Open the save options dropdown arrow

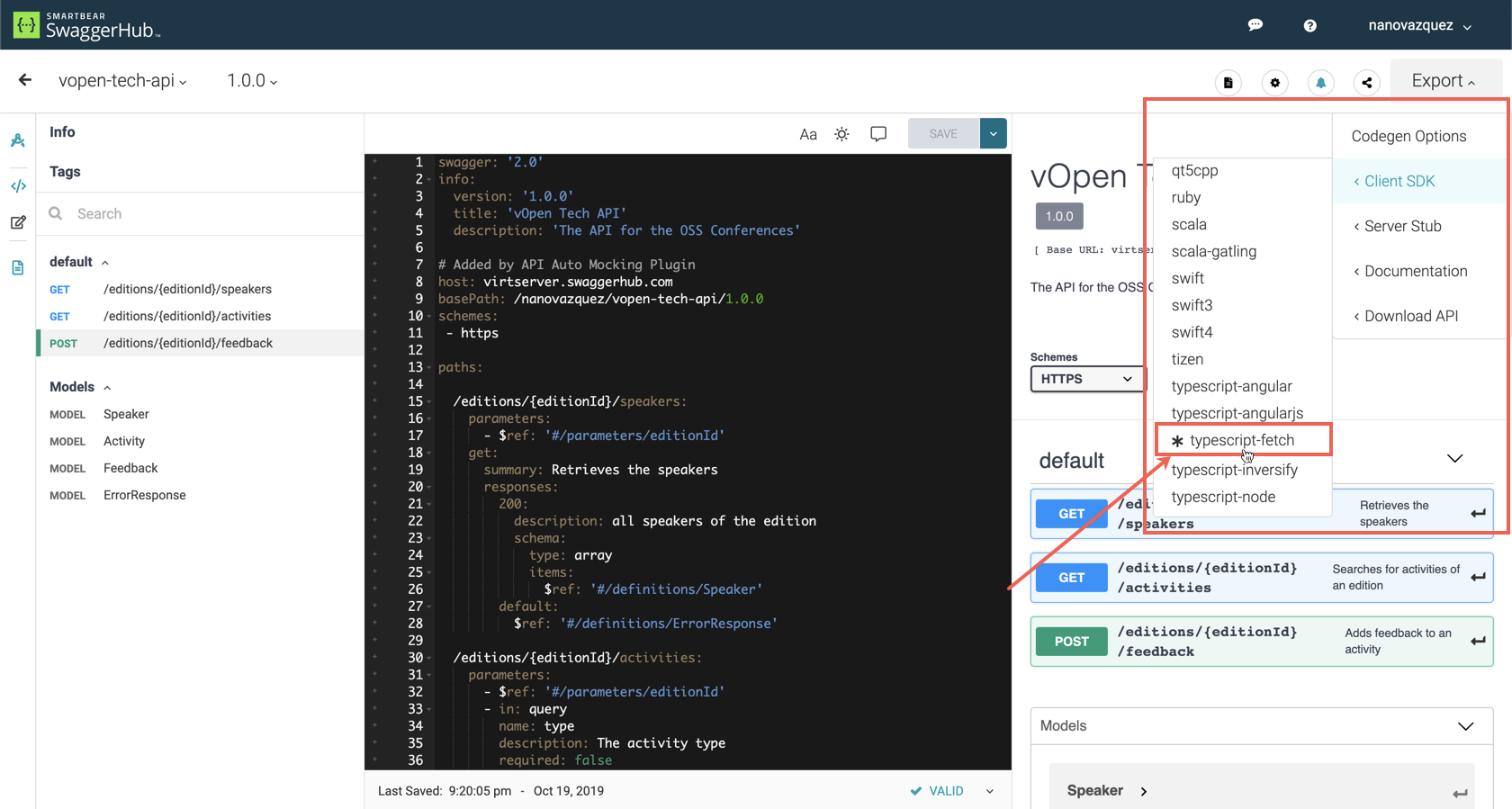[x=993, y=133]
